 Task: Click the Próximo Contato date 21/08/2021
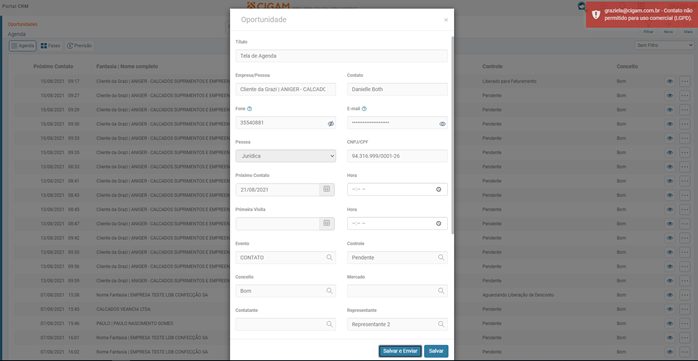(x=277, y=190)
